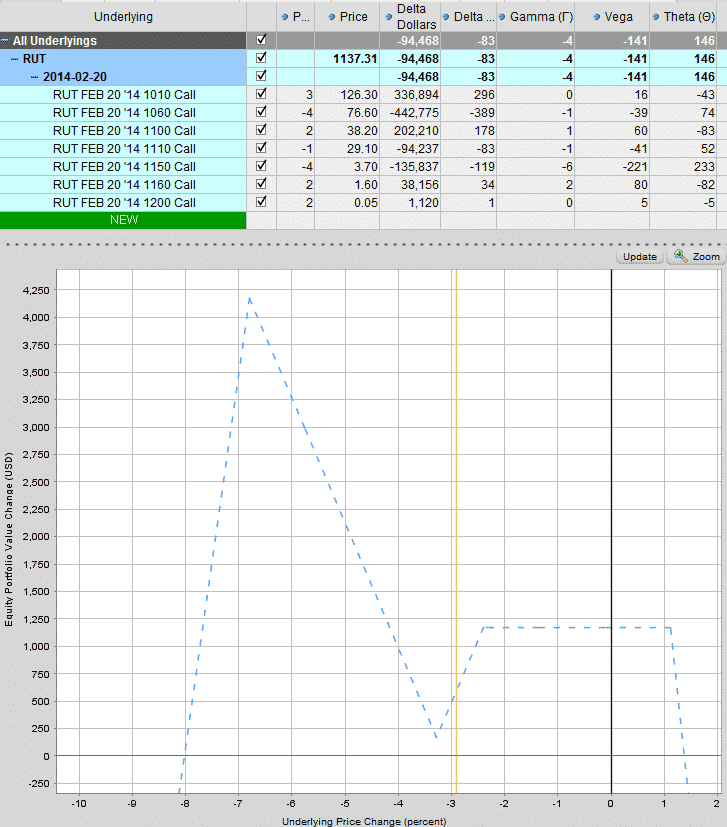Sort by the Gamma column header
The image size is (727, 827).
535,16
